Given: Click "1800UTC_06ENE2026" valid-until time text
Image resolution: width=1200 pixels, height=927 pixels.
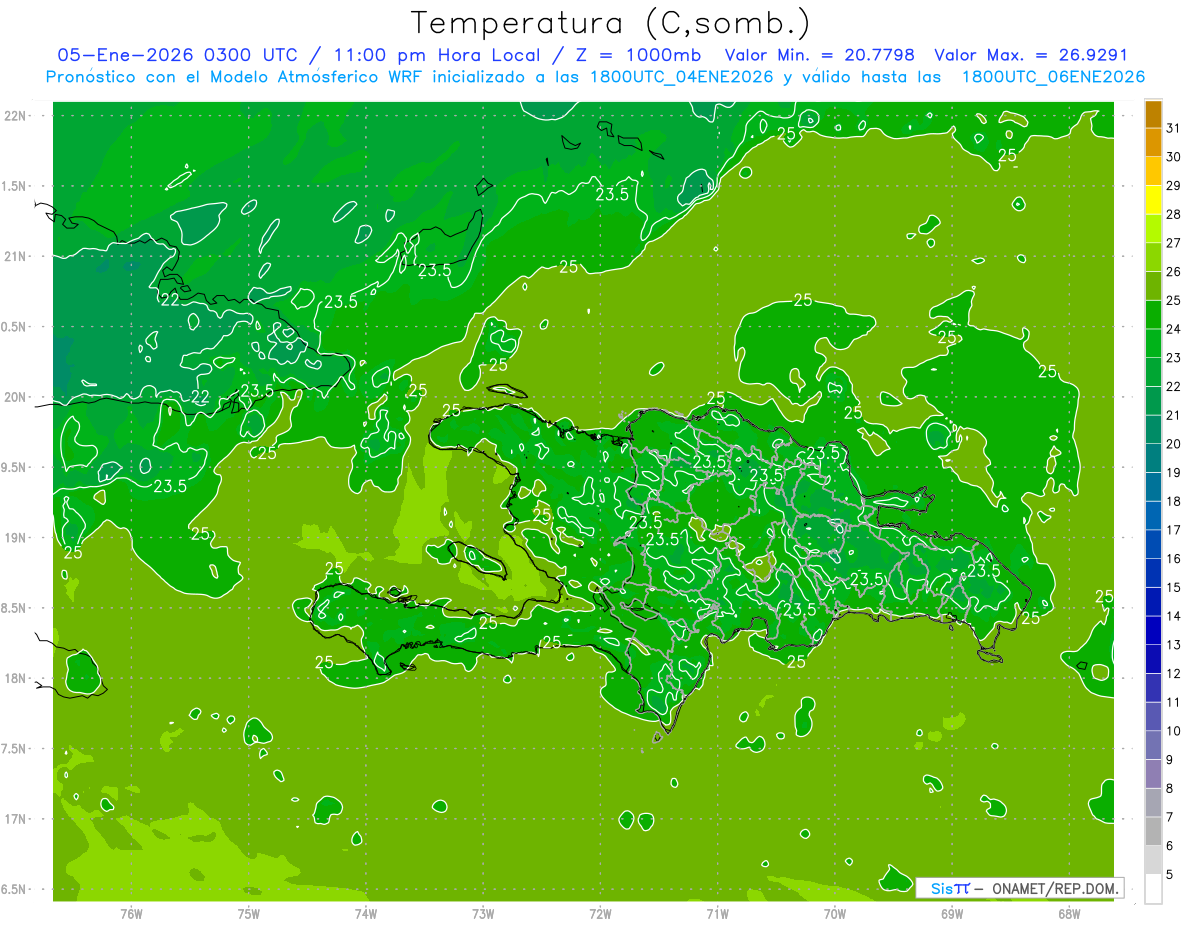Looking at the screenshot, I should [x=1053, y=77].
